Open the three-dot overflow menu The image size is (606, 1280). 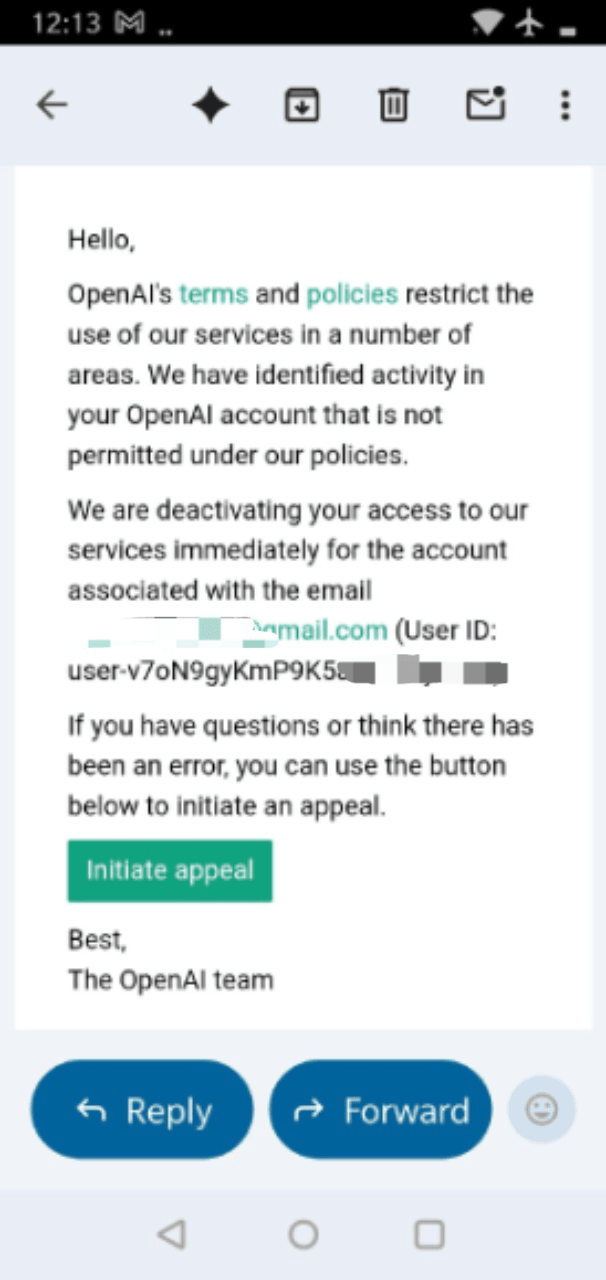point(565,105)
